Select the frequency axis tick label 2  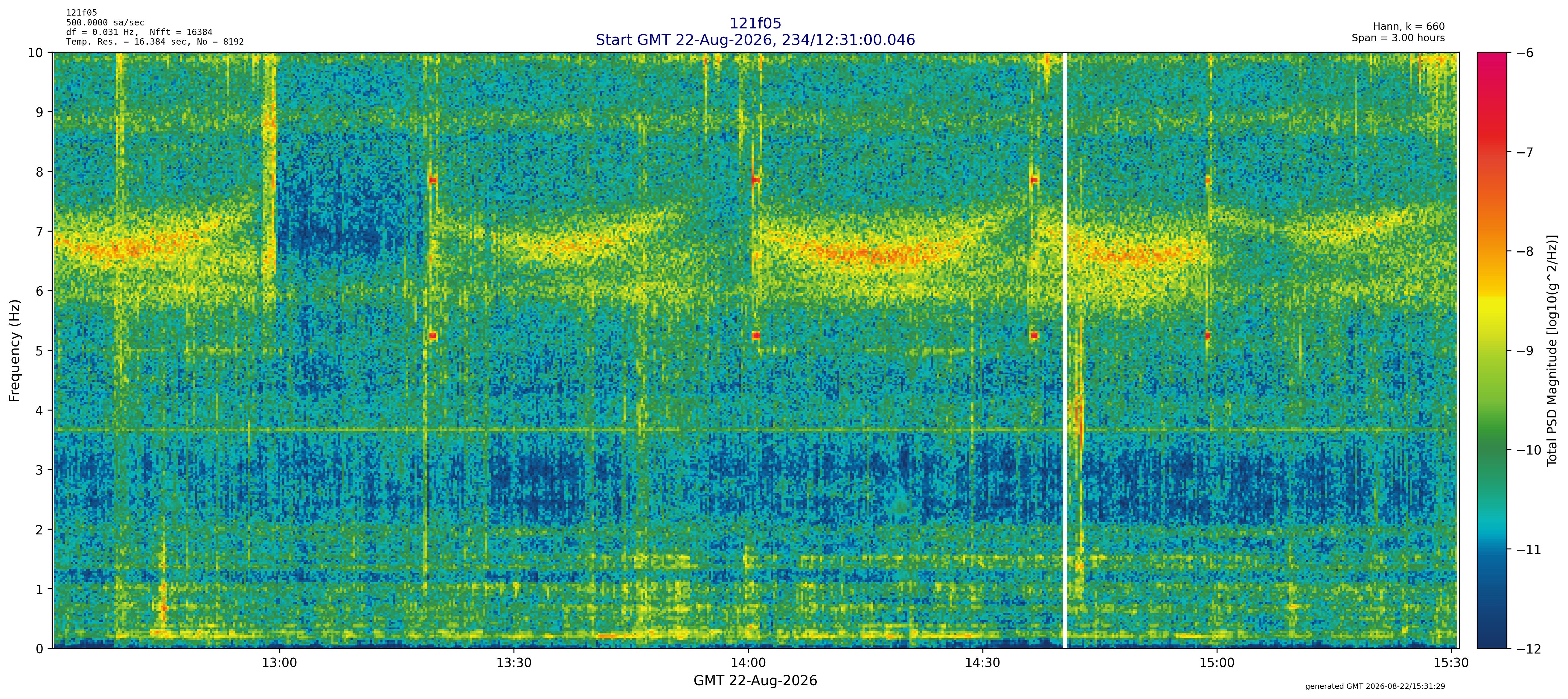tap(40, 530)
